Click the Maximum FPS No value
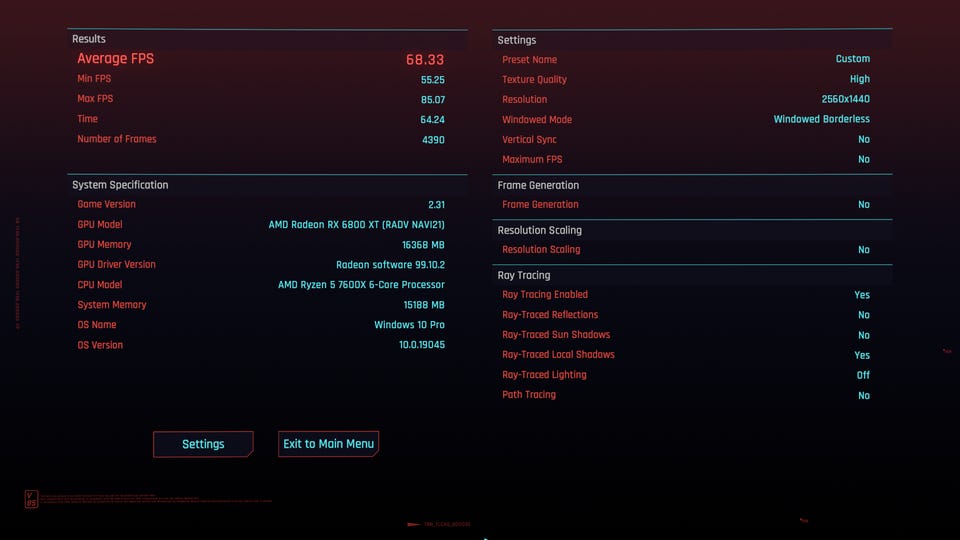Screen dimensions: 960x540 click(x=863, y=159)
